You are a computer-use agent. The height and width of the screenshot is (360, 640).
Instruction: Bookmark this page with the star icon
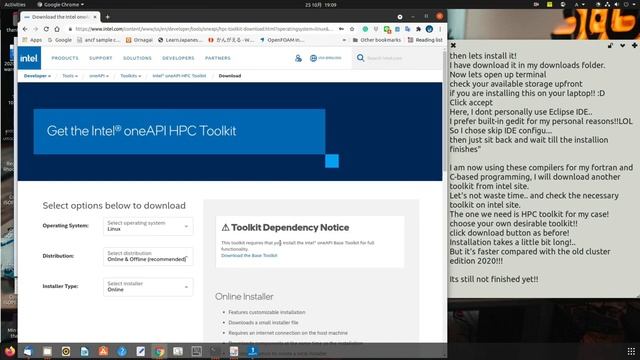pyautogui.click(x=352, y=29)
